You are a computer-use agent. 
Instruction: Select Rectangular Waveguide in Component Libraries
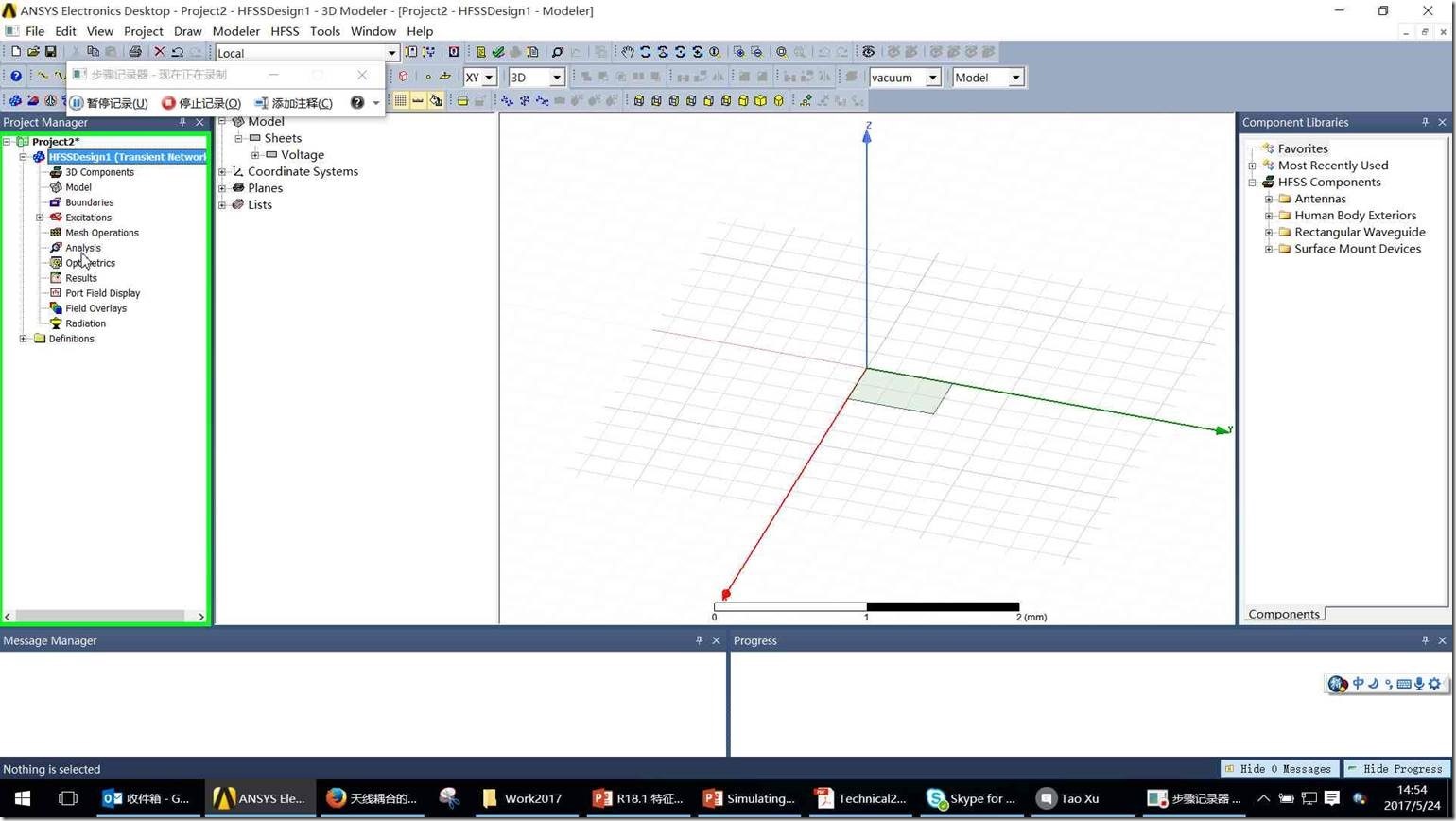(x=1360, y=232)
